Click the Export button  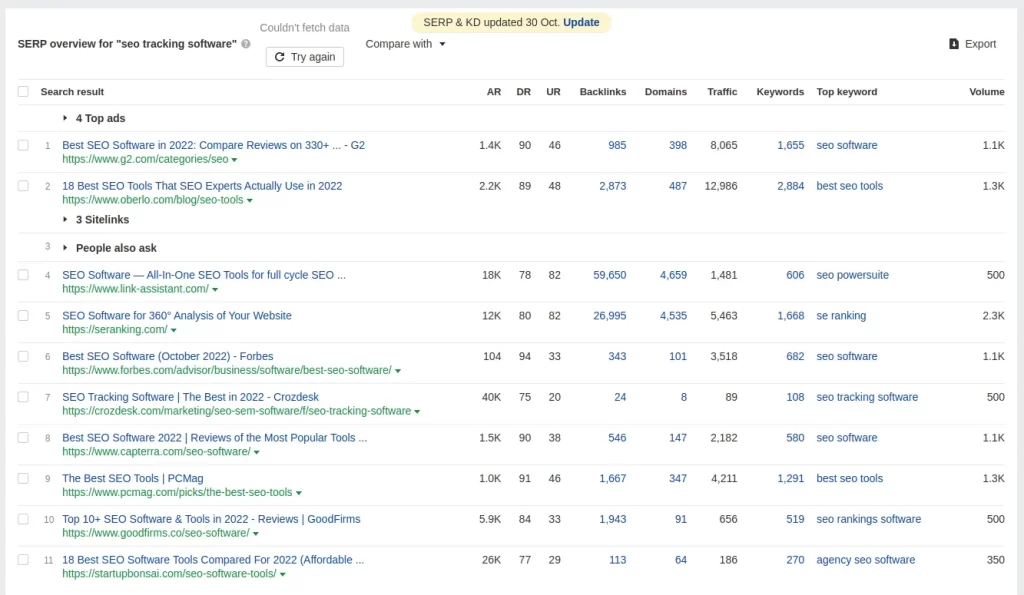(972, 44)
